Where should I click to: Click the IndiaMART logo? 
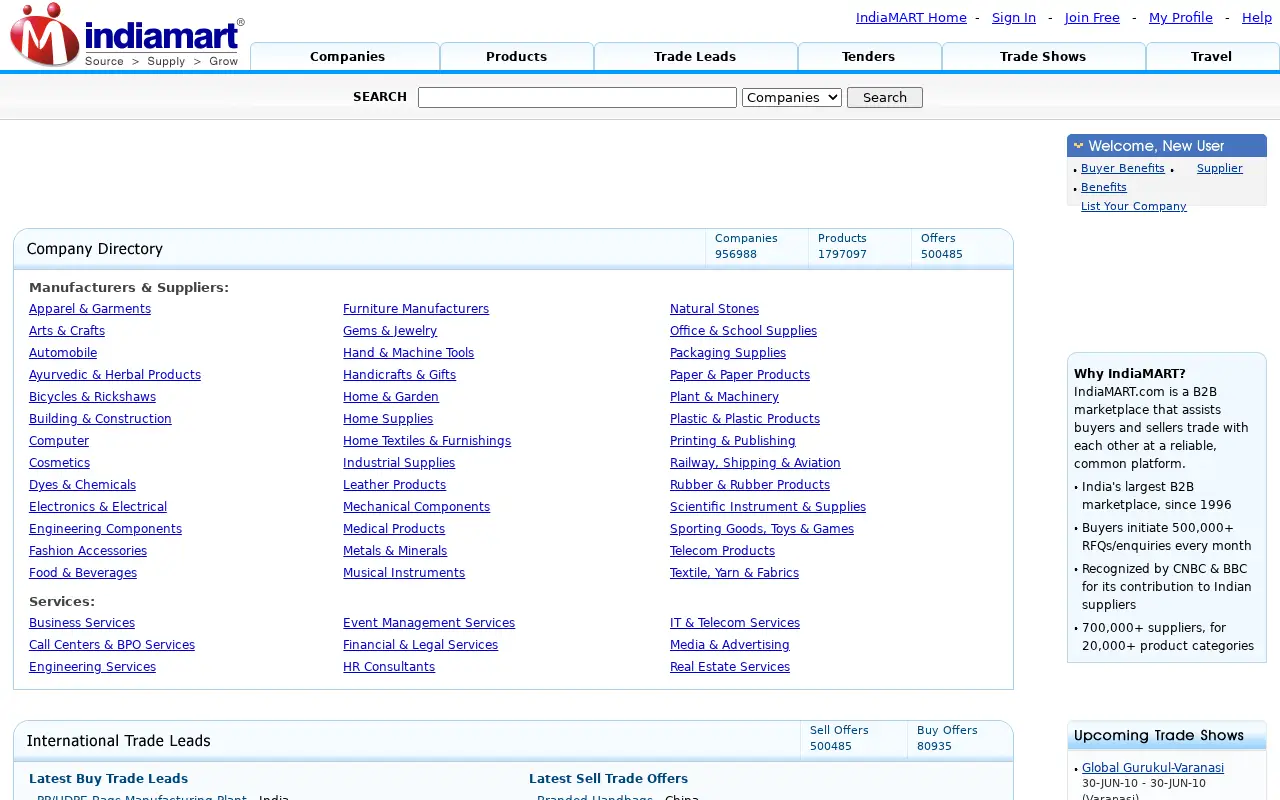click(x=127, y=36)
